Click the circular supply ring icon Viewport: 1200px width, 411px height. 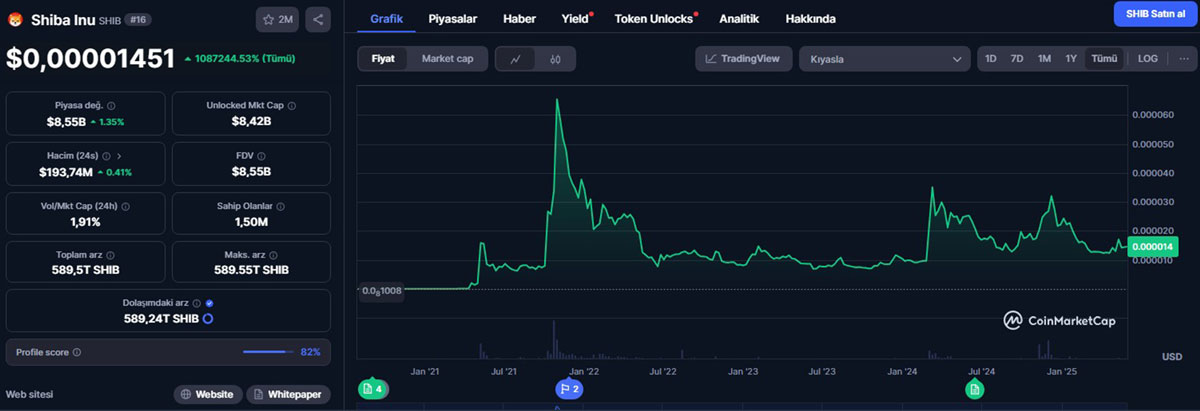[x=207, y=319]
